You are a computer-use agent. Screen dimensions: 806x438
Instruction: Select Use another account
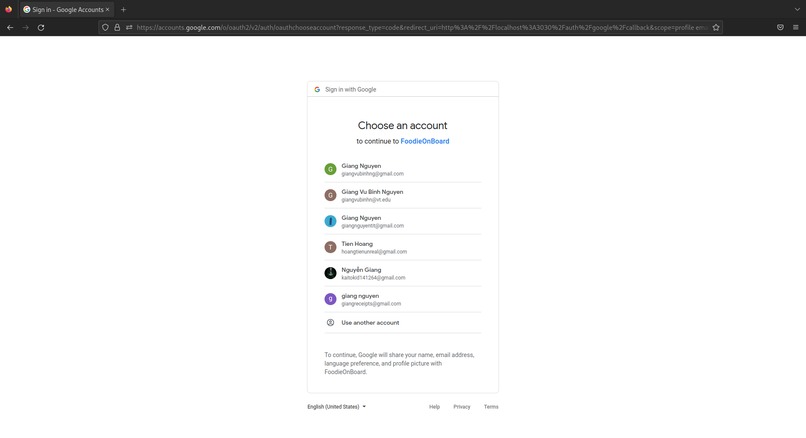[402, 323]
